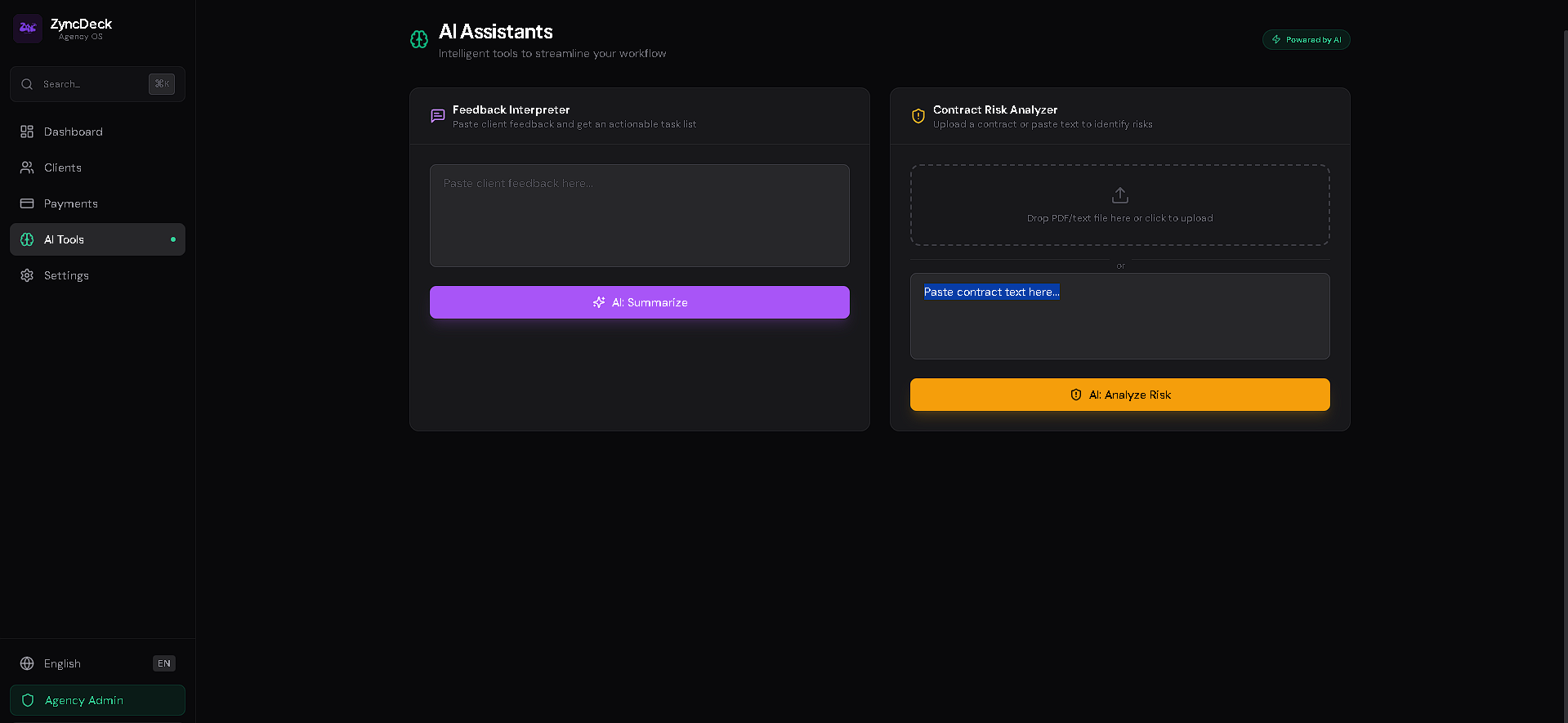The image size is (1568, 723).
Task: Click the search magnifier icon
Action: point(27,84)
